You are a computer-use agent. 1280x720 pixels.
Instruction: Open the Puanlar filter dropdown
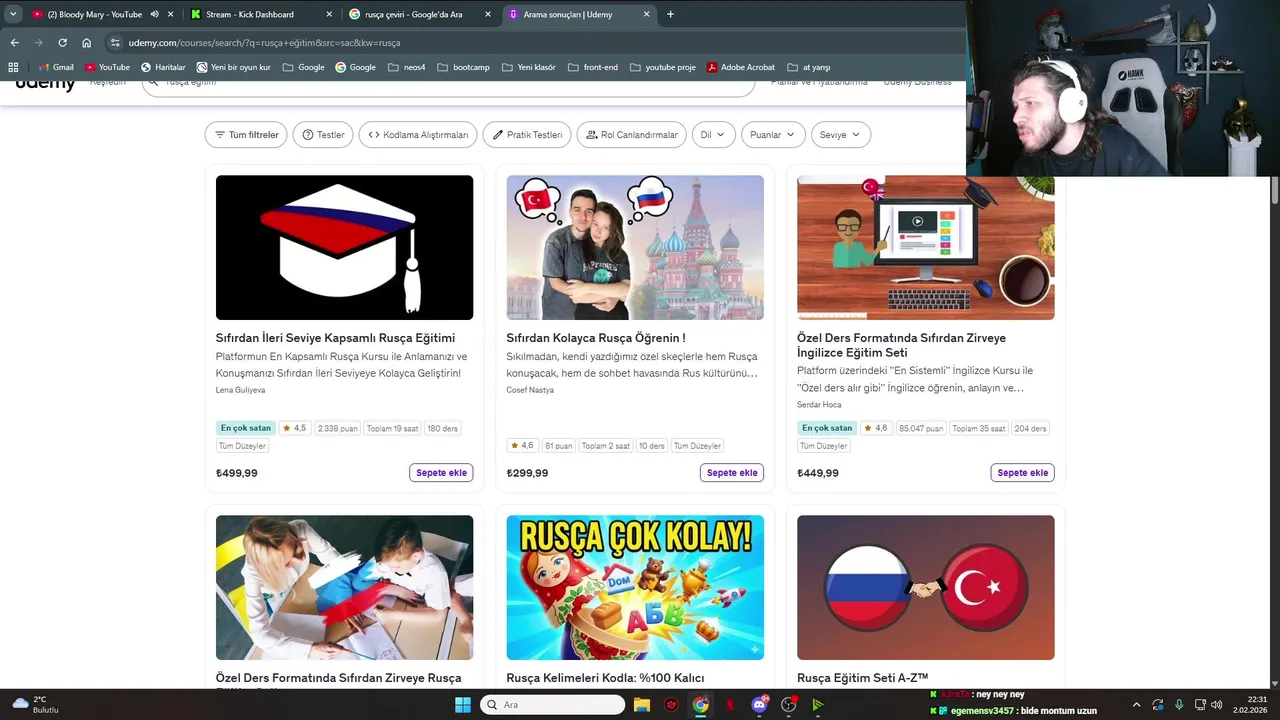tap(773, 135)
